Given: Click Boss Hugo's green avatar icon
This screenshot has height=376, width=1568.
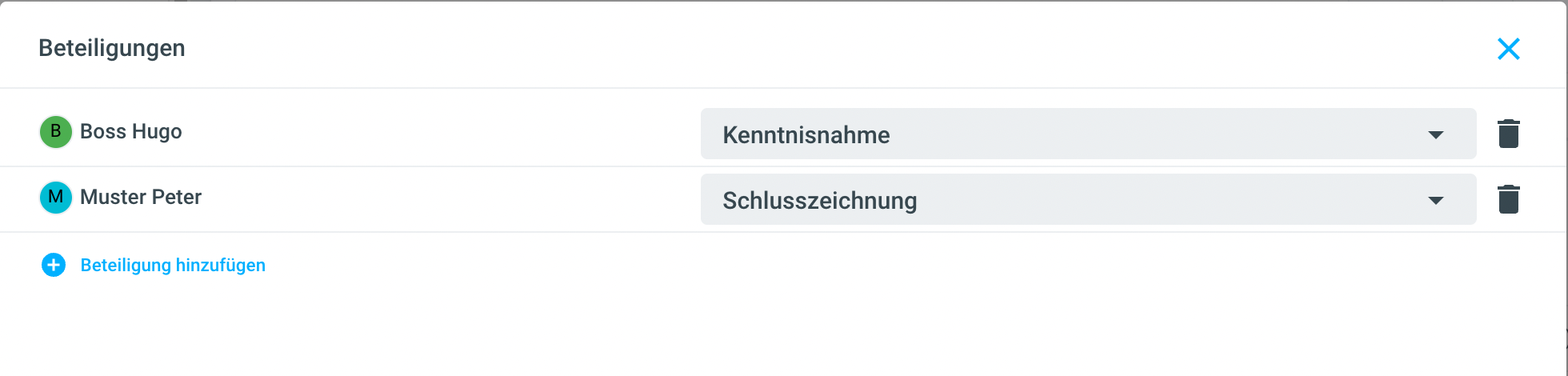Looking at the screenshot, I should tap(55, 132).
